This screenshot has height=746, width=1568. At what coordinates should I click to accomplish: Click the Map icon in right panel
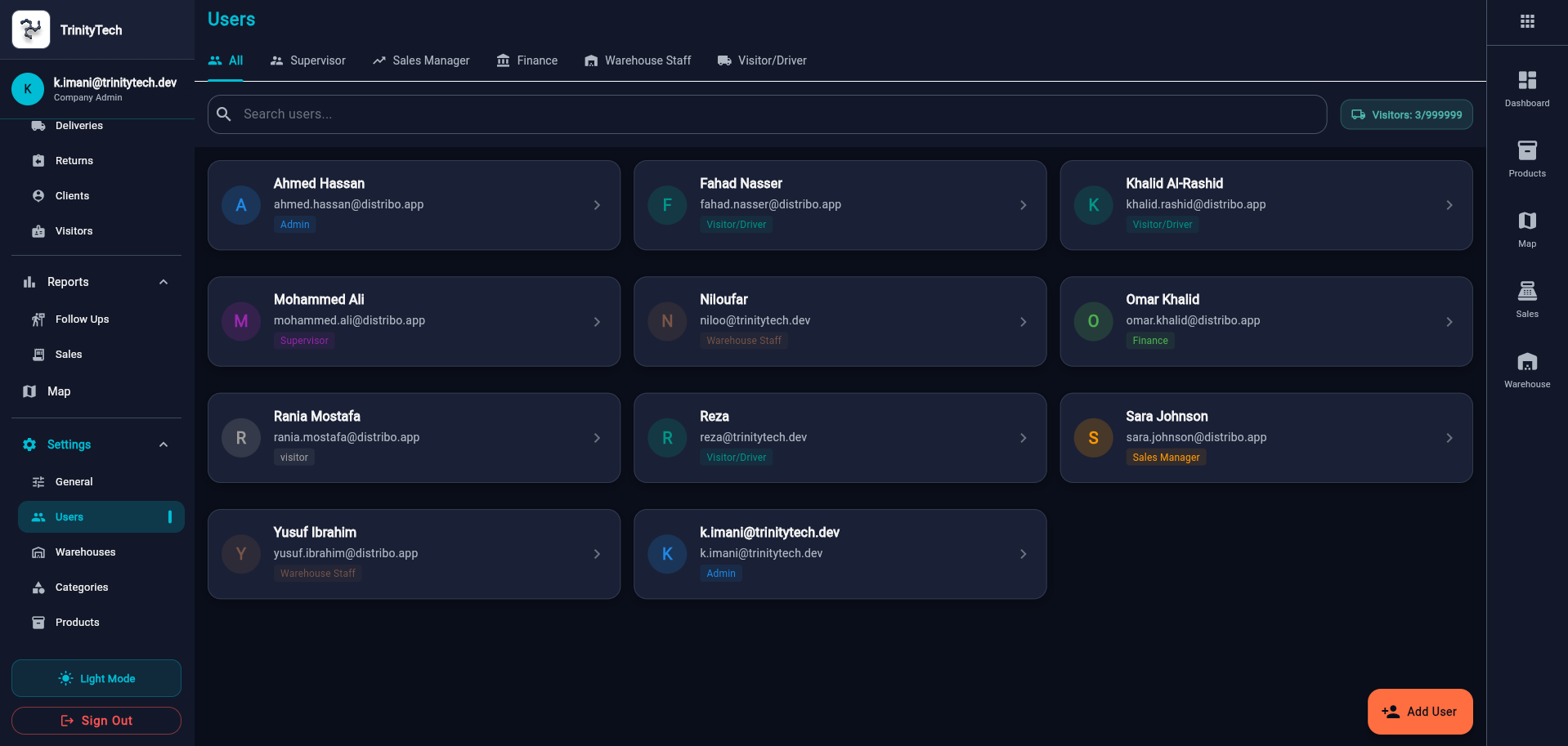pos(1526,229)
